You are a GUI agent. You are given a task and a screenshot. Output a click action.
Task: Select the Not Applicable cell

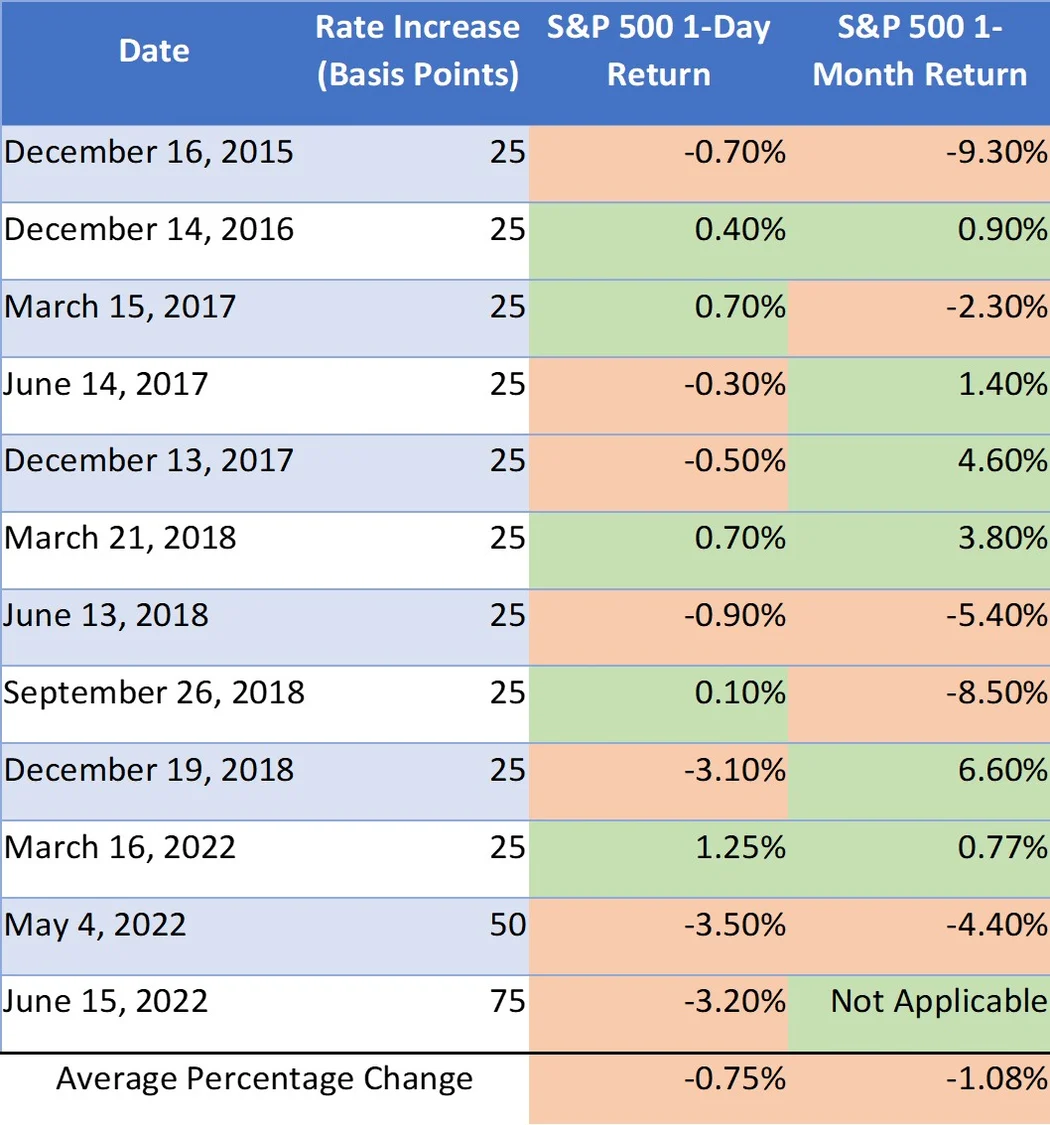(938, 1000)
